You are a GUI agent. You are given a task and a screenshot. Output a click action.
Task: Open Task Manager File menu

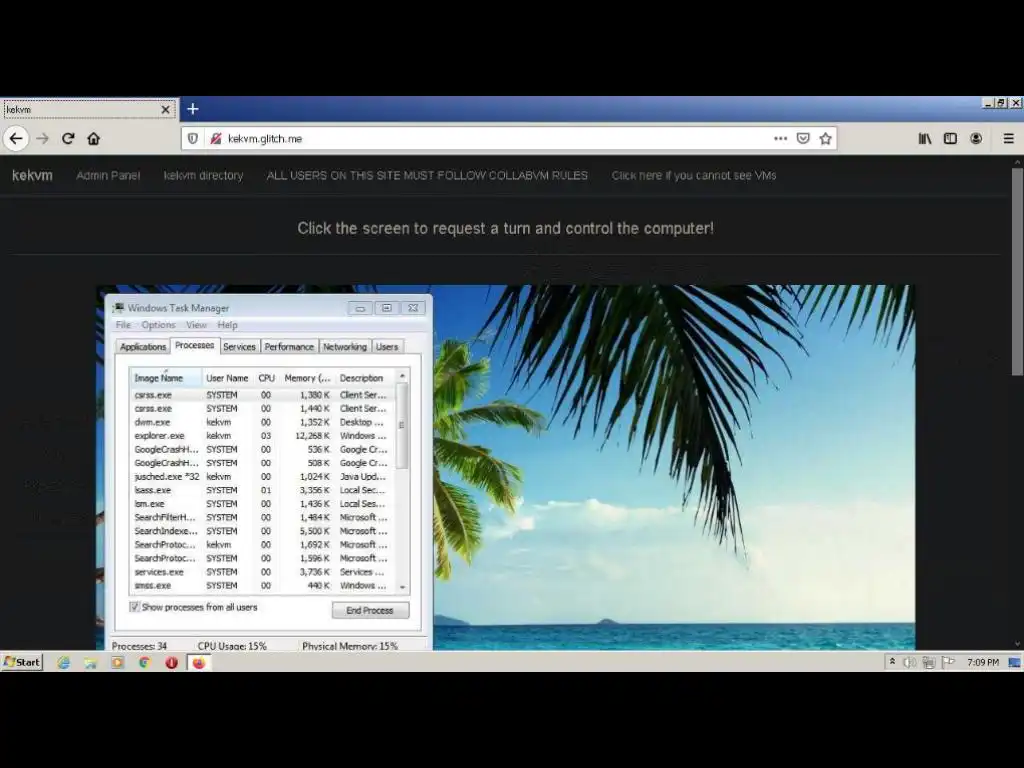[x=123, y=325]
